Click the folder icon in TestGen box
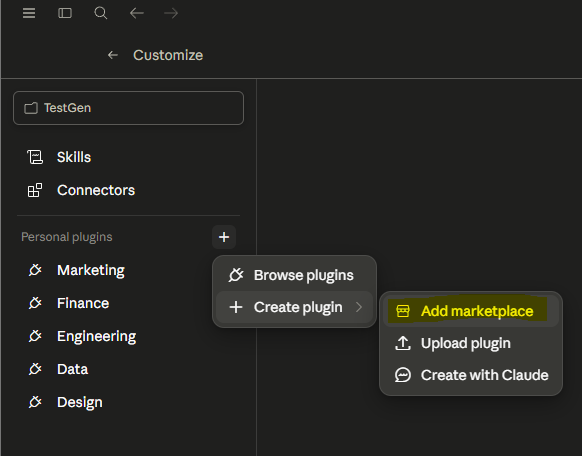Image resolution: width=582 pixels, height=456 pixels. point(31,108)
